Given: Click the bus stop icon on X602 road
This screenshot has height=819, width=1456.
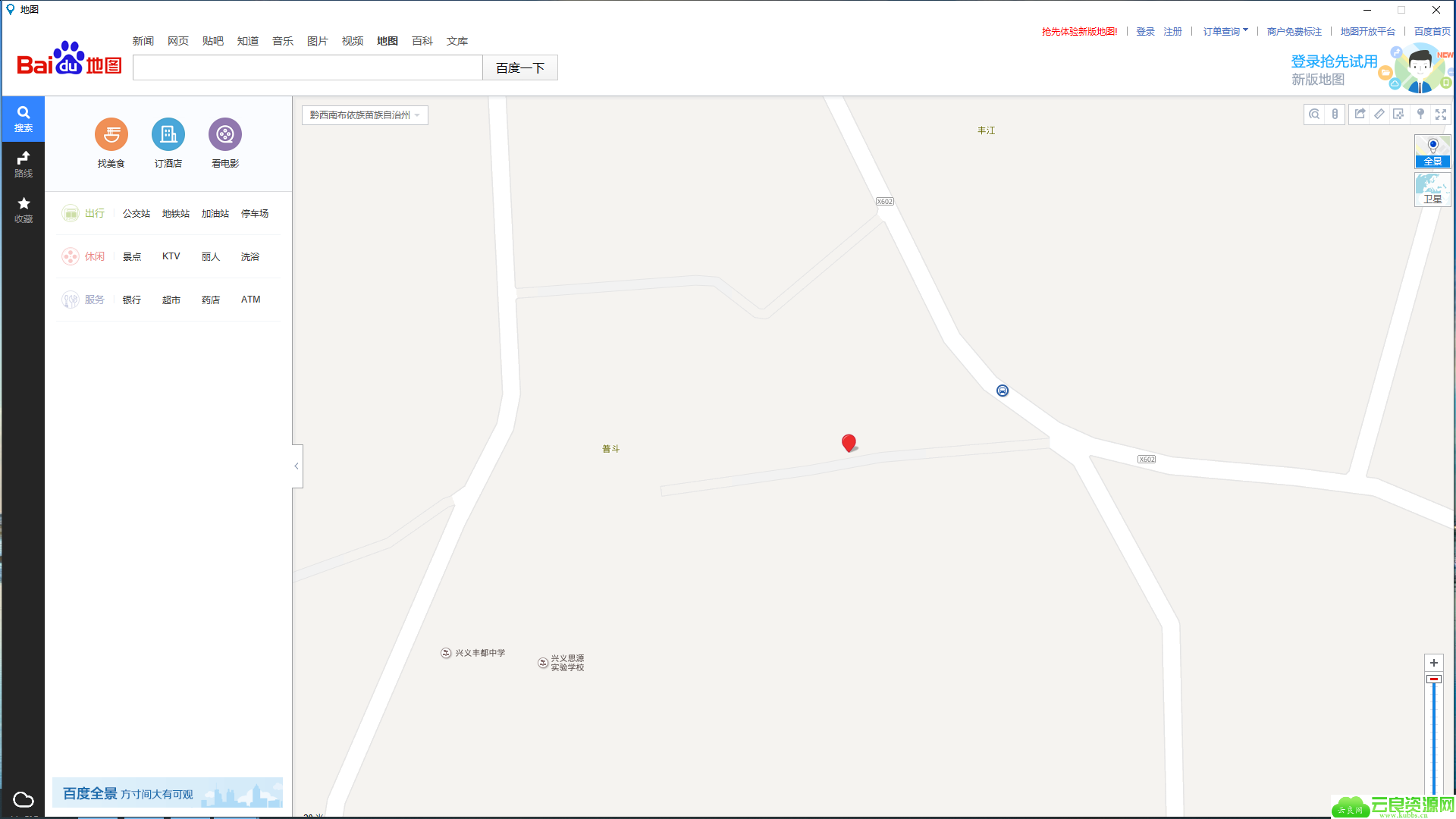Looking at the screenshot, I should pos(1003,391).
